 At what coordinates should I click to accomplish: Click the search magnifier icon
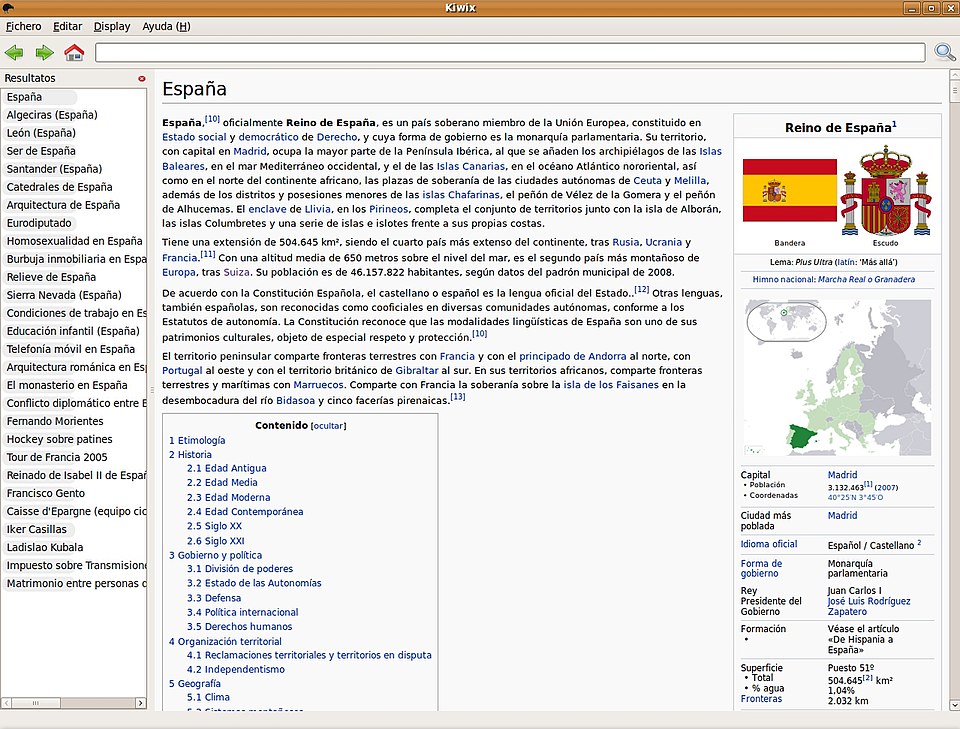click(944, 52)
